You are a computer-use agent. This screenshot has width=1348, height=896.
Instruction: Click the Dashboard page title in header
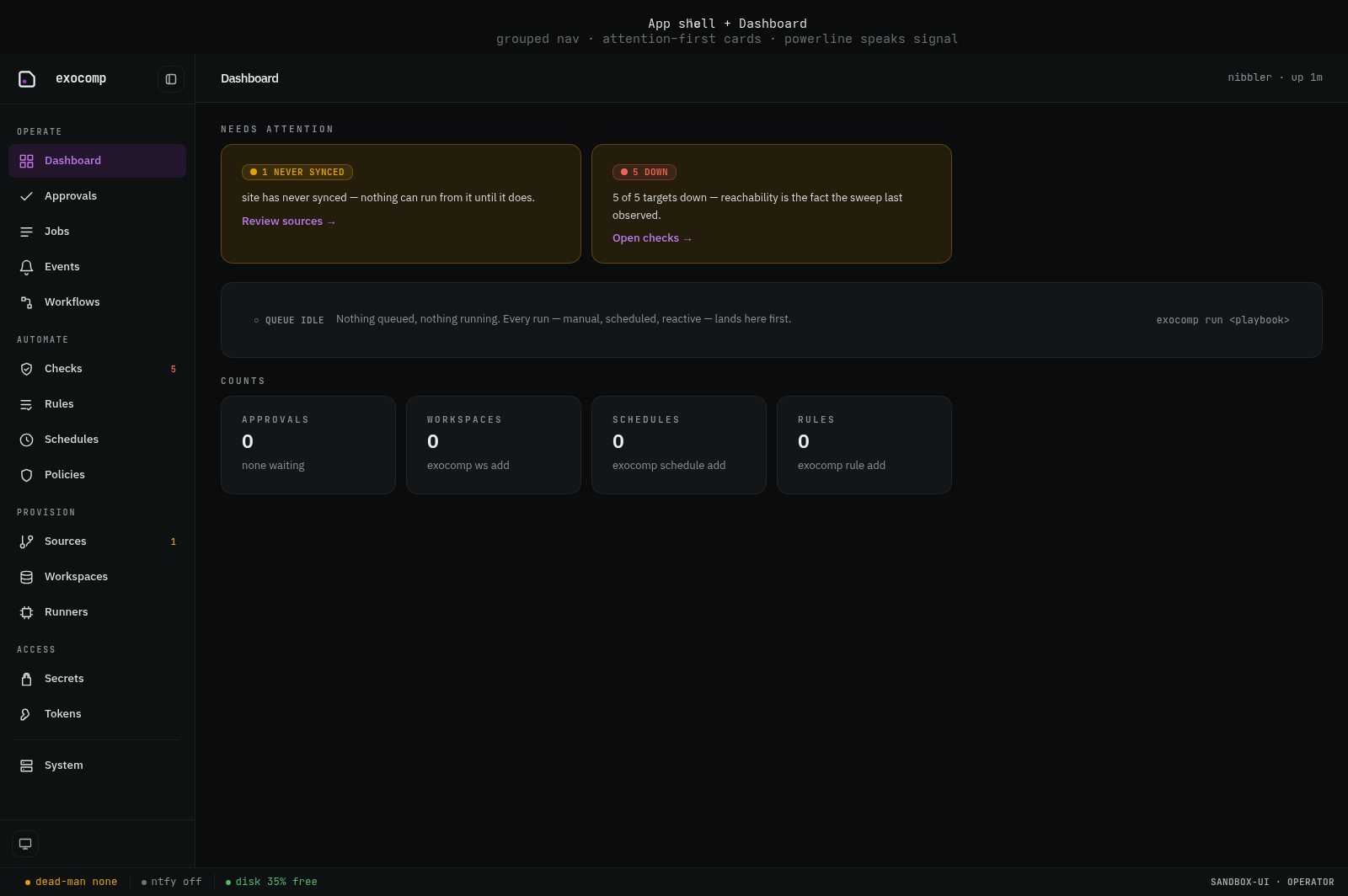[249, 78]
